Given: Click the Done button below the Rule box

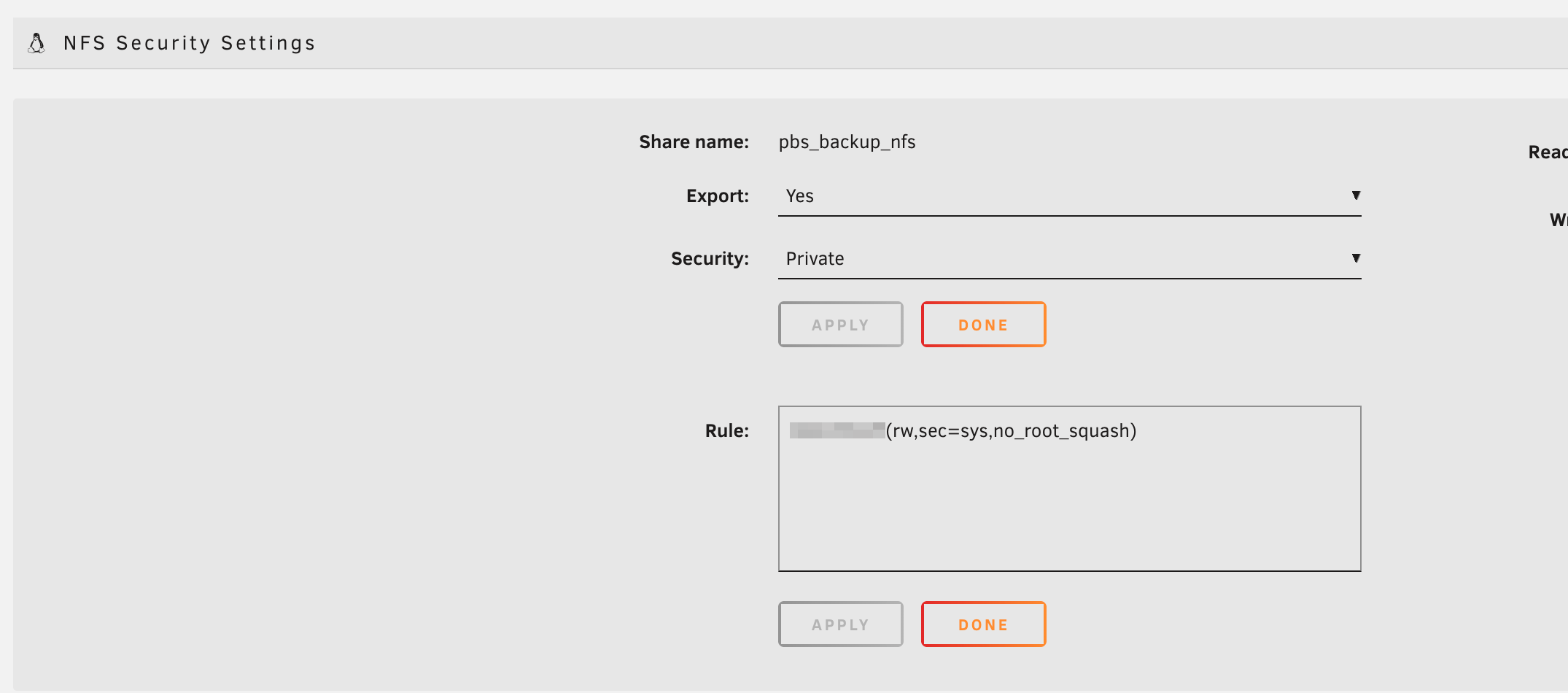Looking at the screenshot, I should (983, 624).
